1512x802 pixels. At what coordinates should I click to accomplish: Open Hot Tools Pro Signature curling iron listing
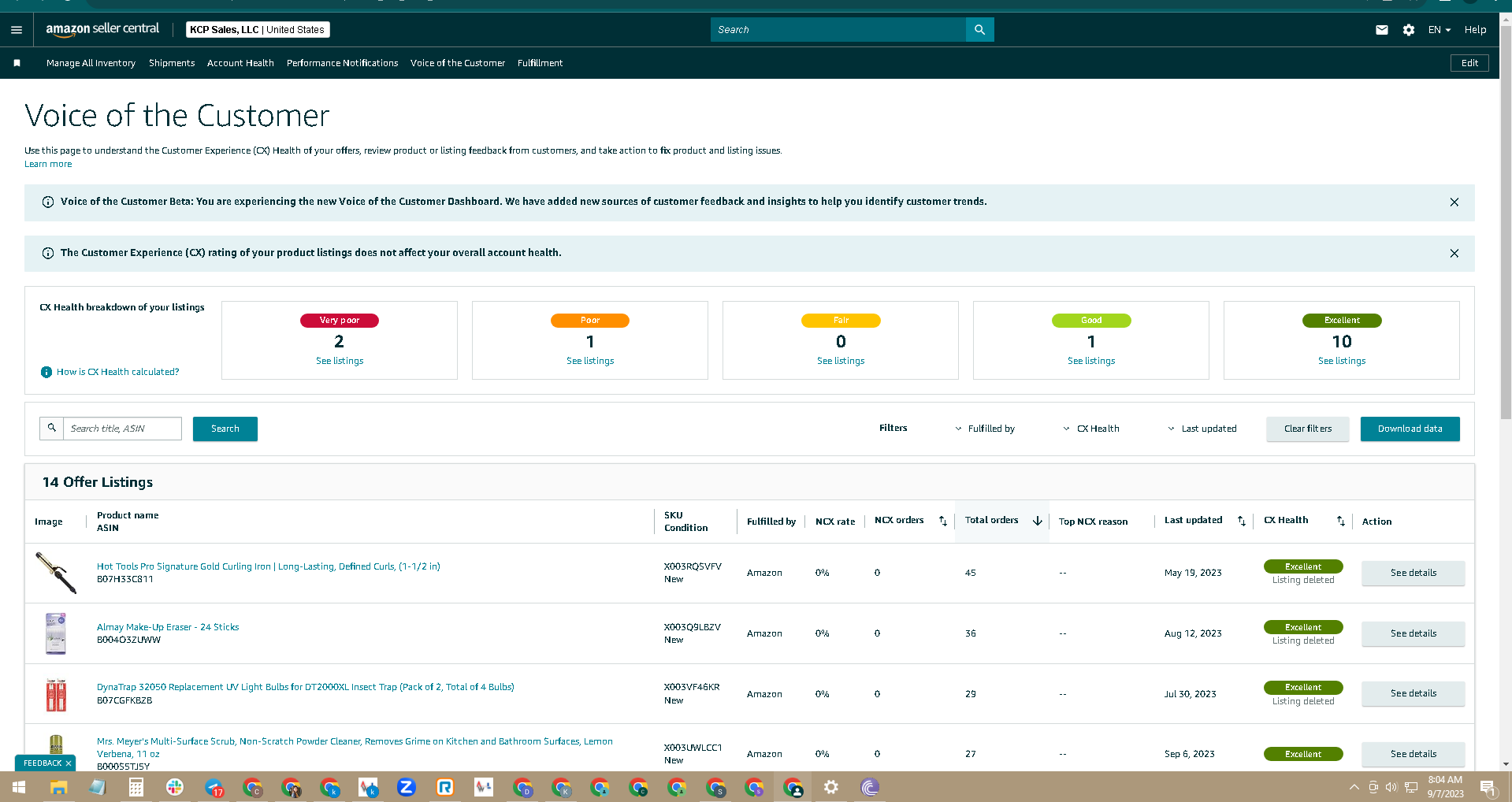coord(268,566)
